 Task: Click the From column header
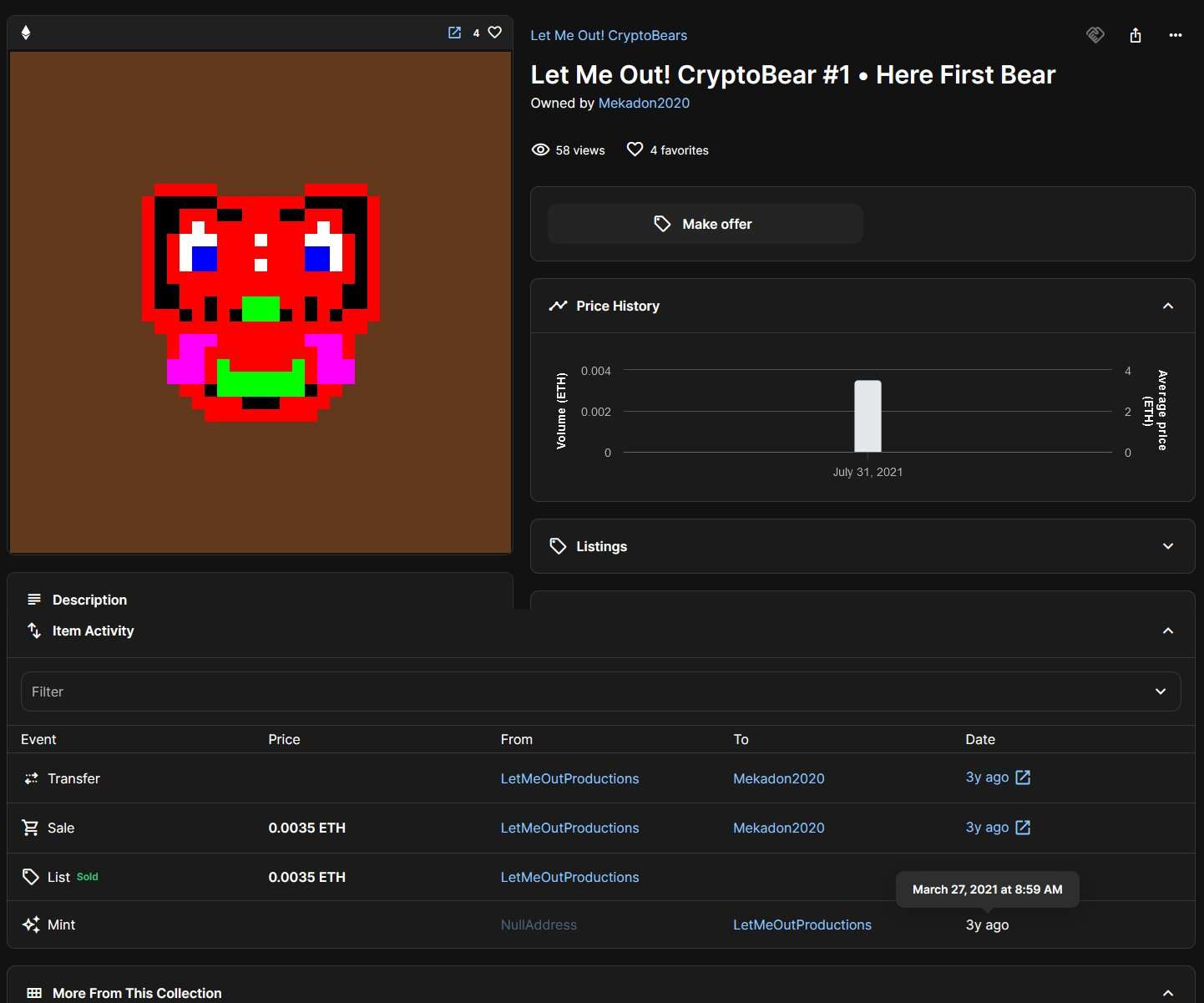pyautogui.click(x=516, y=739)
